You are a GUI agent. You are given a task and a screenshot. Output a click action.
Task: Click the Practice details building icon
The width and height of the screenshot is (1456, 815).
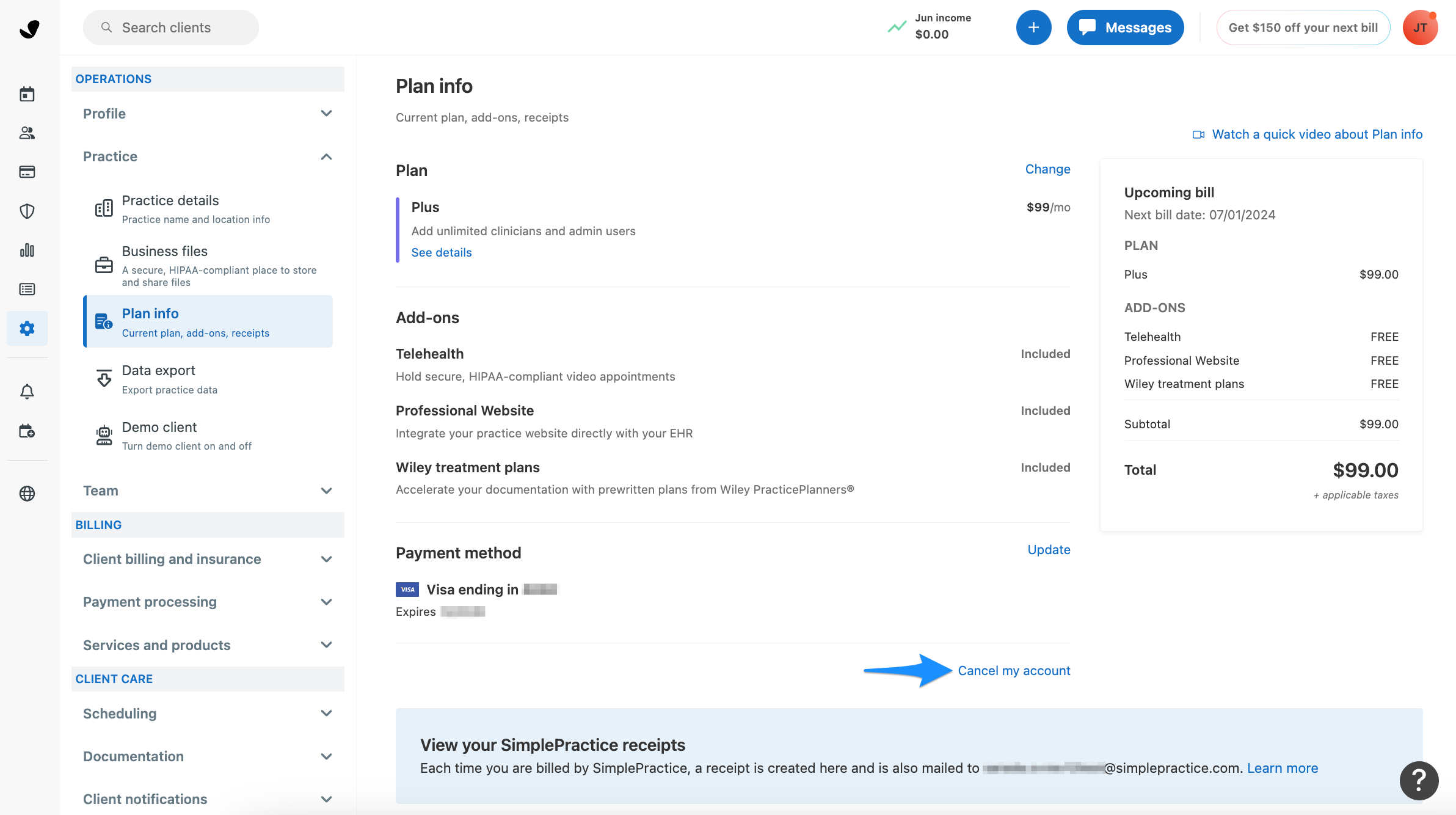coord(104,208)
